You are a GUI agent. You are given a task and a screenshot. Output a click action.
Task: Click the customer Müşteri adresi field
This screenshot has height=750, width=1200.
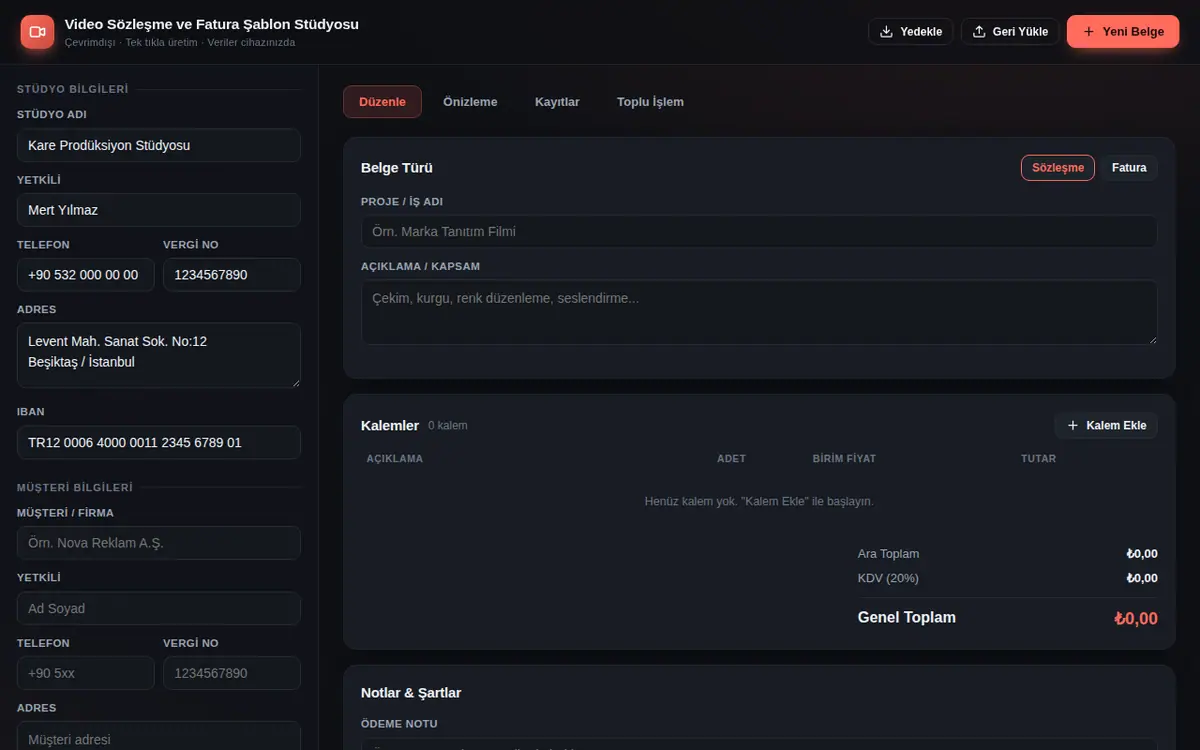[x=159, y=736]
